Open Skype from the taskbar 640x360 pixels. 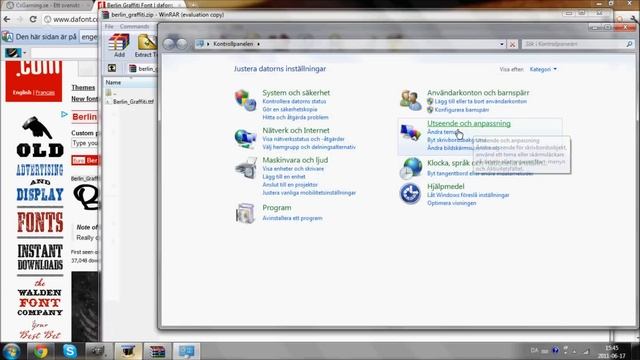tap(70, 351)
